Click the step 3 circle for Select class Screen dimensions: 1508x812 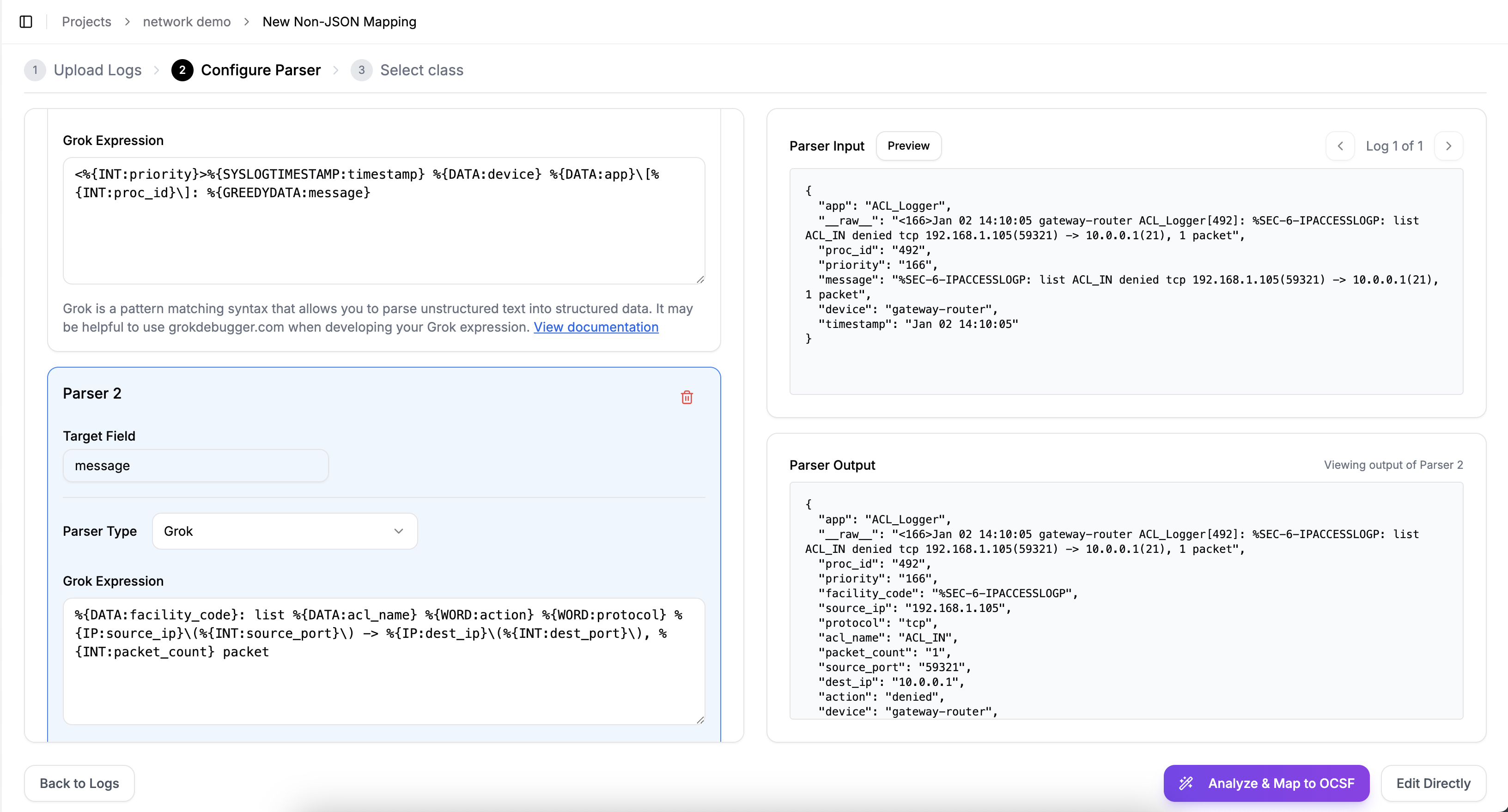tap(361, 70)
